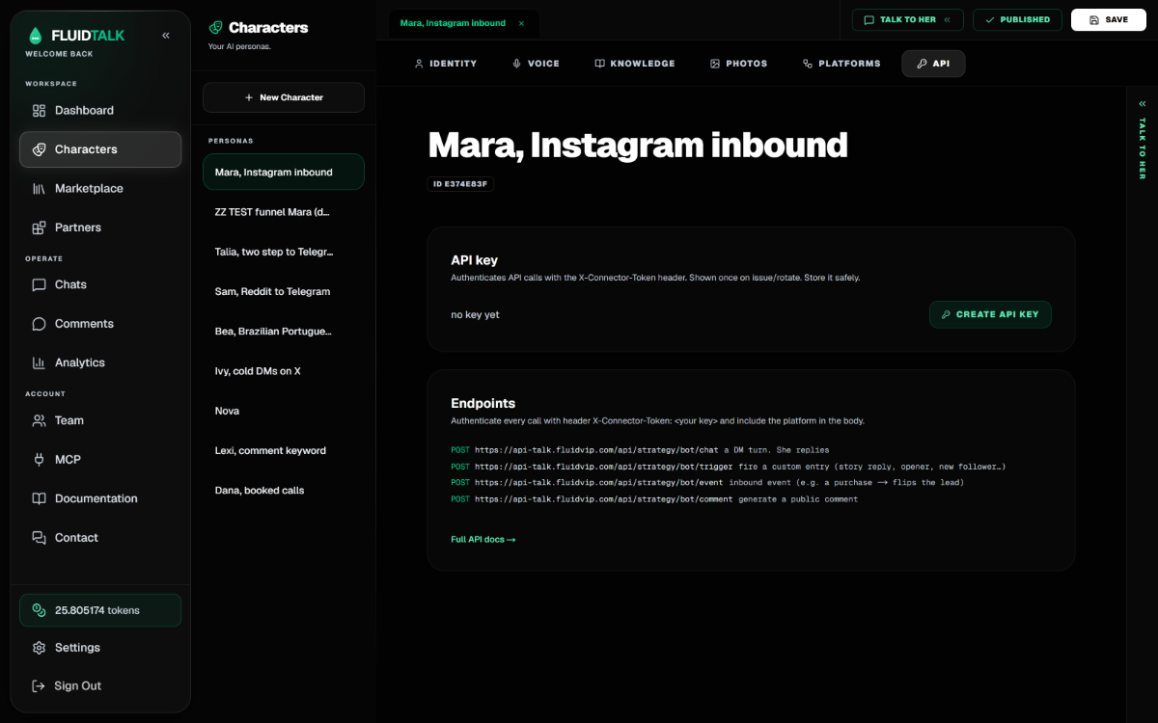This screenshot has width=1158, height=723.
Task: Open the Full API docs link
Action: [x=483, y=540]
